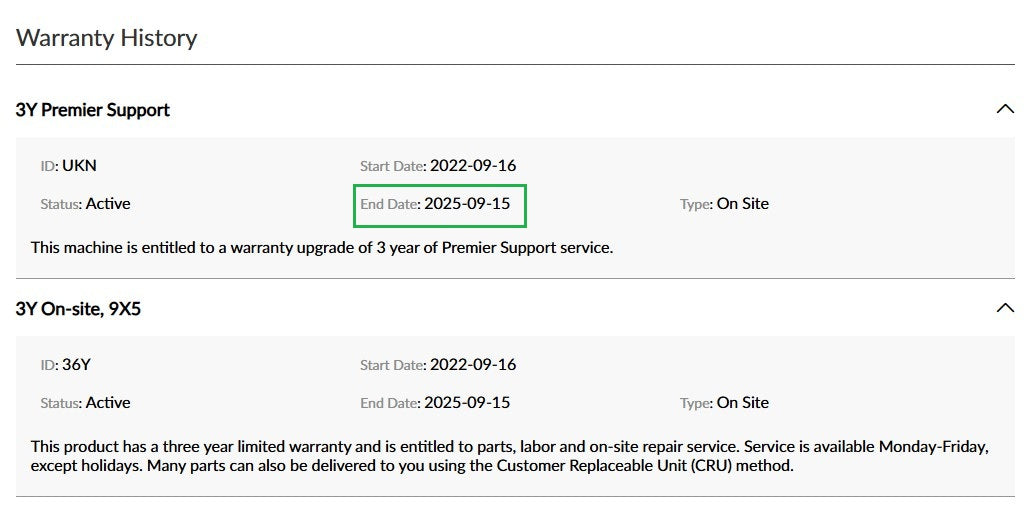Collapse the 3Y On-site, 9X5 chevron
The width and height of the screenshot is (1031, 506).
click(x=1005, y=308)
